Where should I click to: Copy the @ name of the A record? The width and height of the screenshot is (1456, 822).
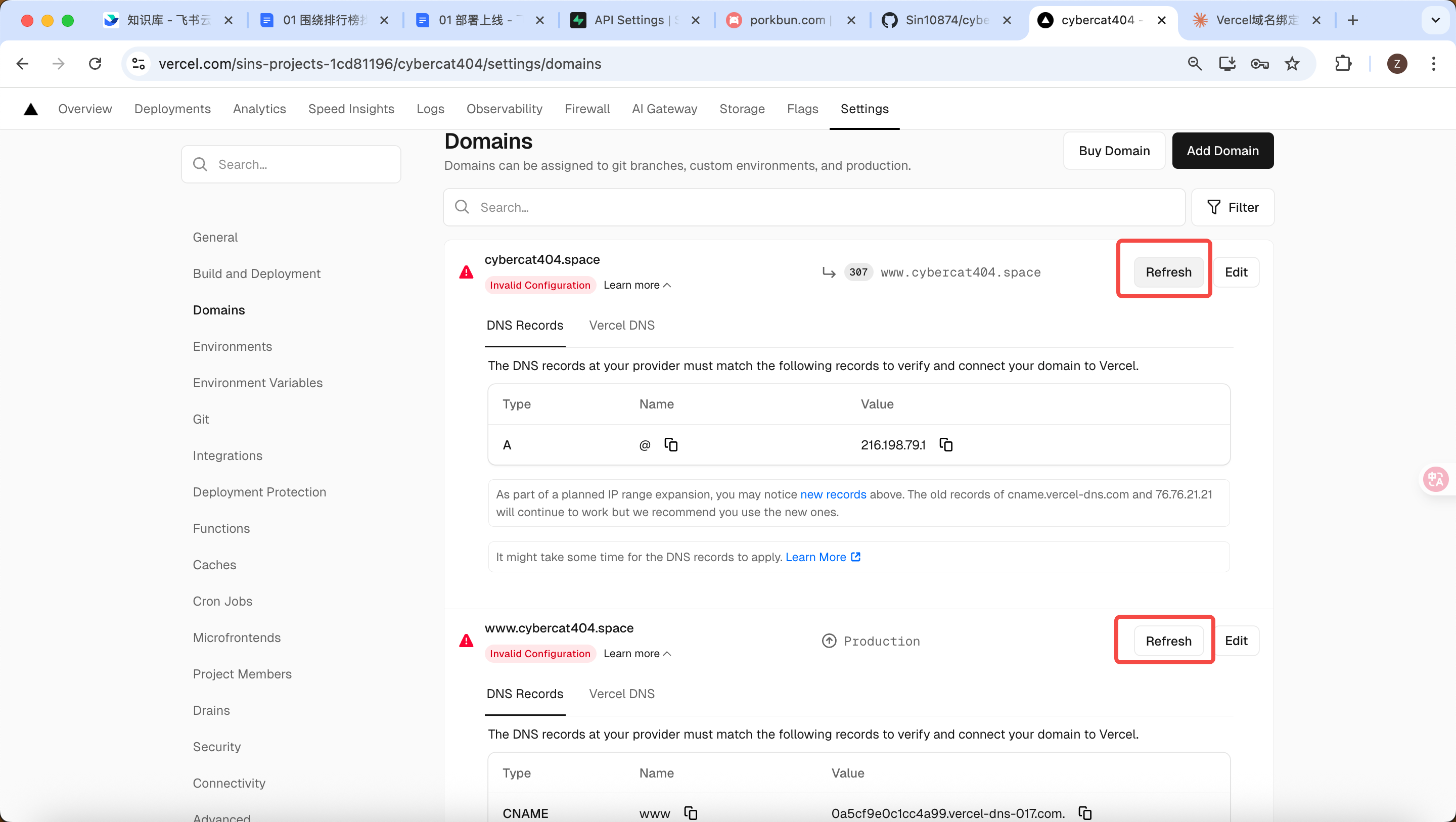671,445
